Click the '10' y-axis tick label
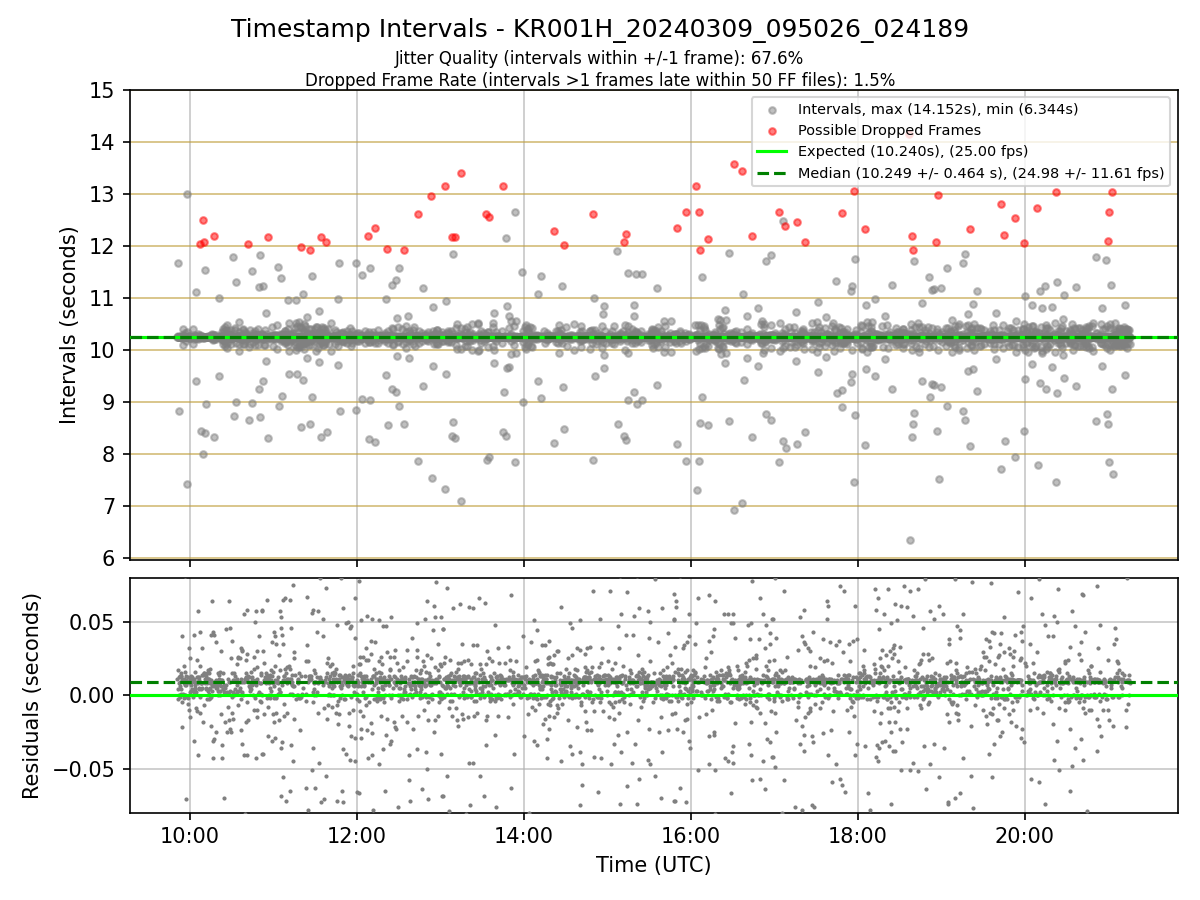The image size is (1200, 900). pos(104,350)
